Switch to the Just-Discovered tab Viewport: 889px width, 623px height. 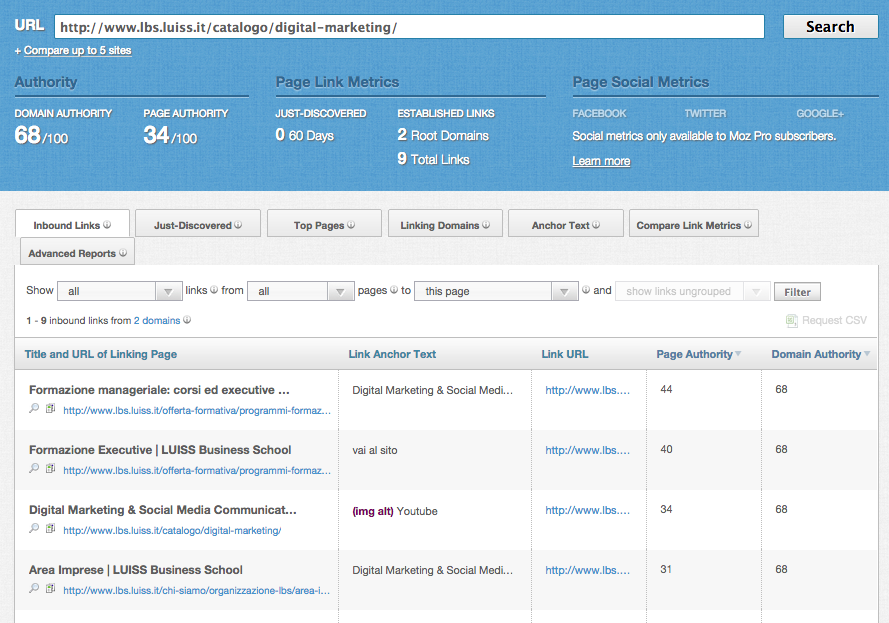[198, 223]
